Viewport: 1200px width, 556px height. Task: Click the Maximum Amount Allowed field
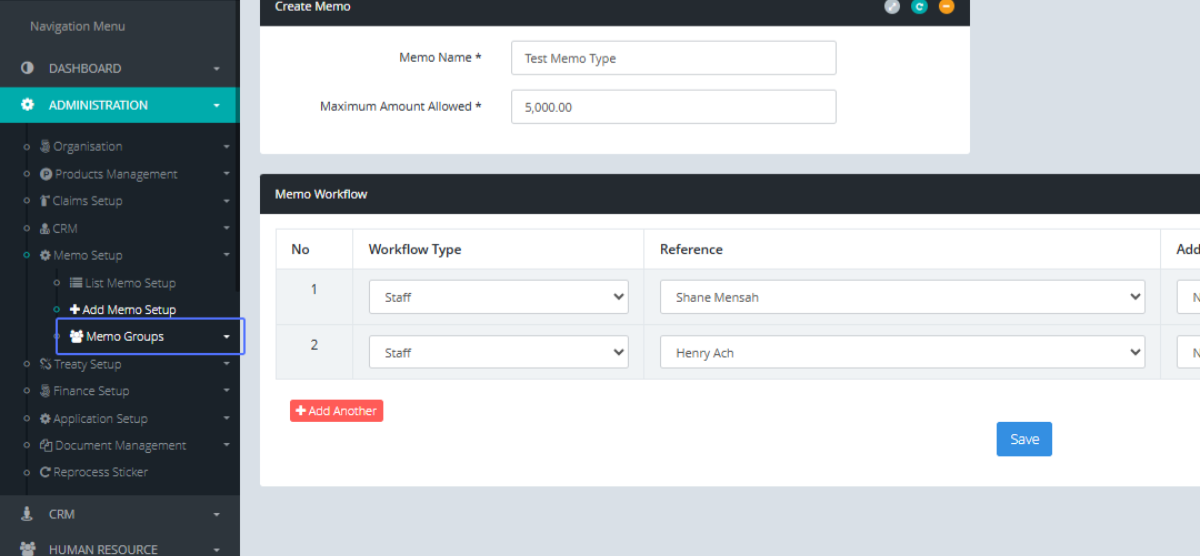tap(673, 107)
